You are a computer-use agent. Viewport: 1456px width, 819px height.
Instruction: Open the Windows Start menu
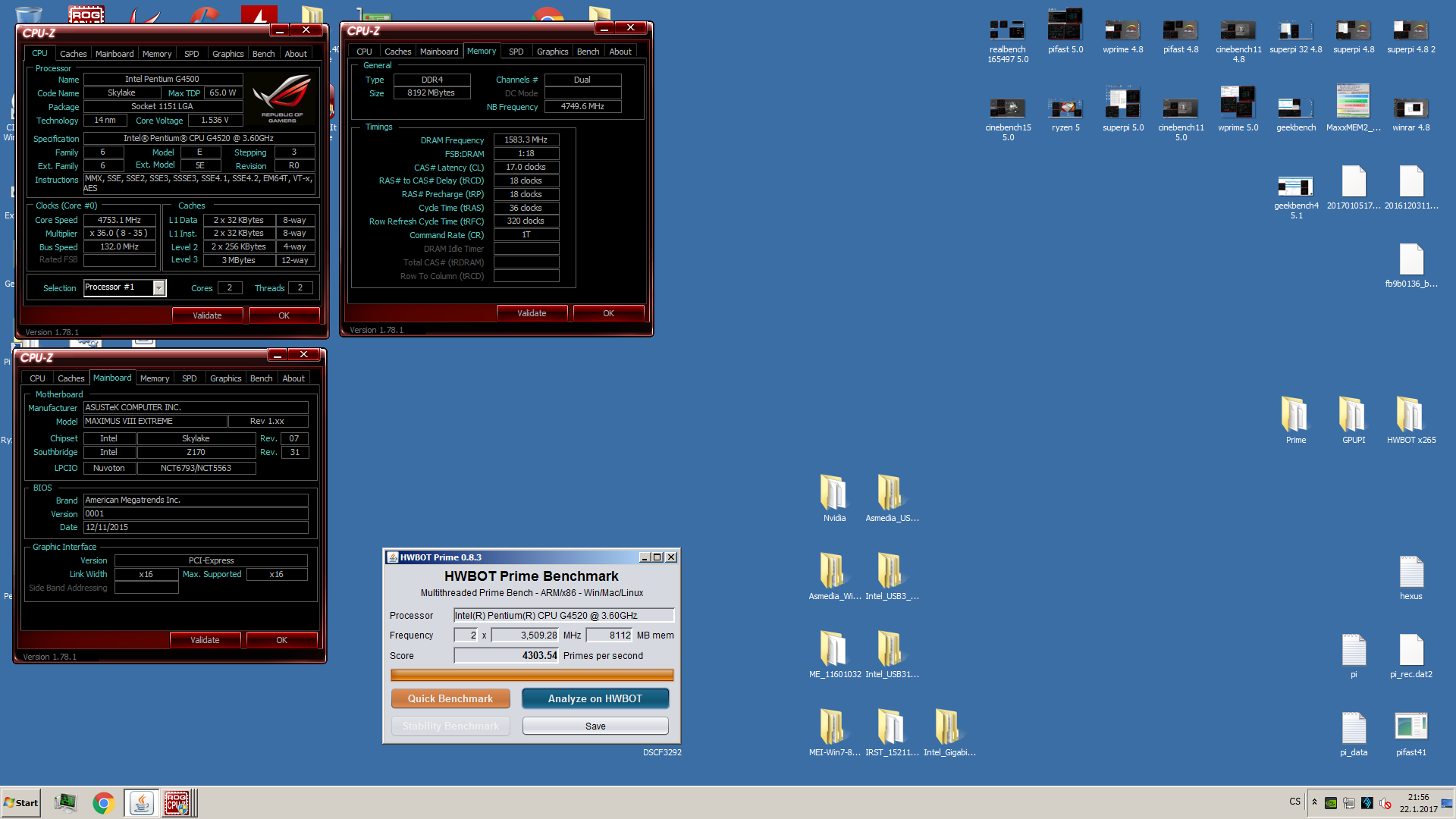coord(20,803)
